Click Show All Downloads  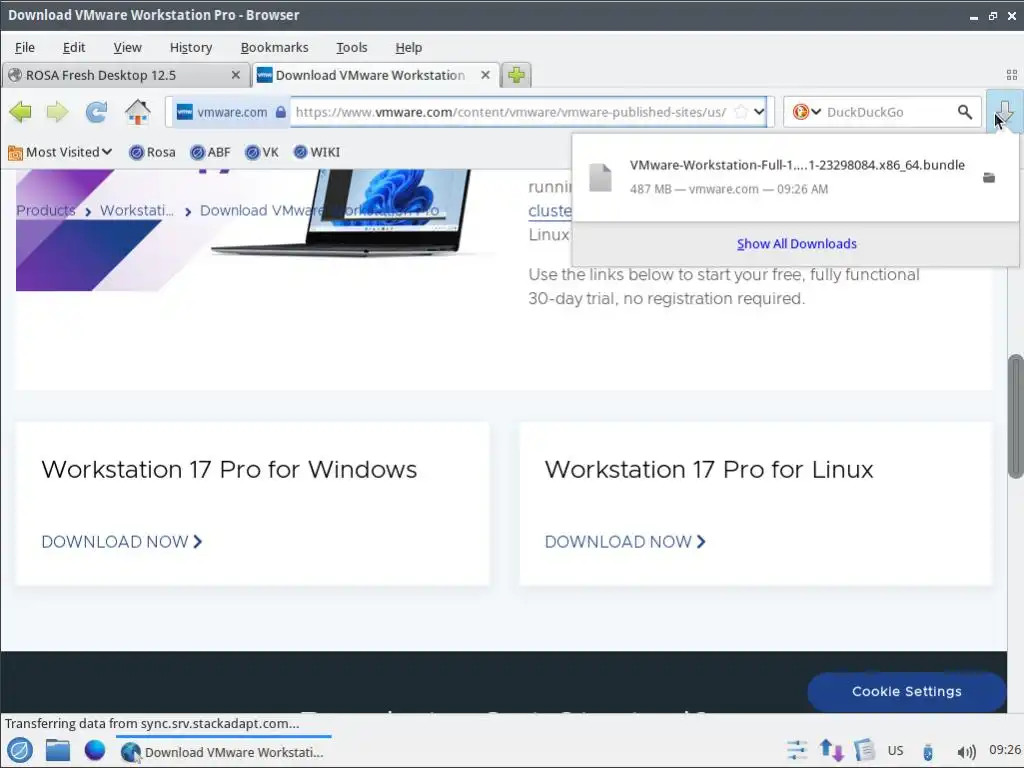(796, 244)
